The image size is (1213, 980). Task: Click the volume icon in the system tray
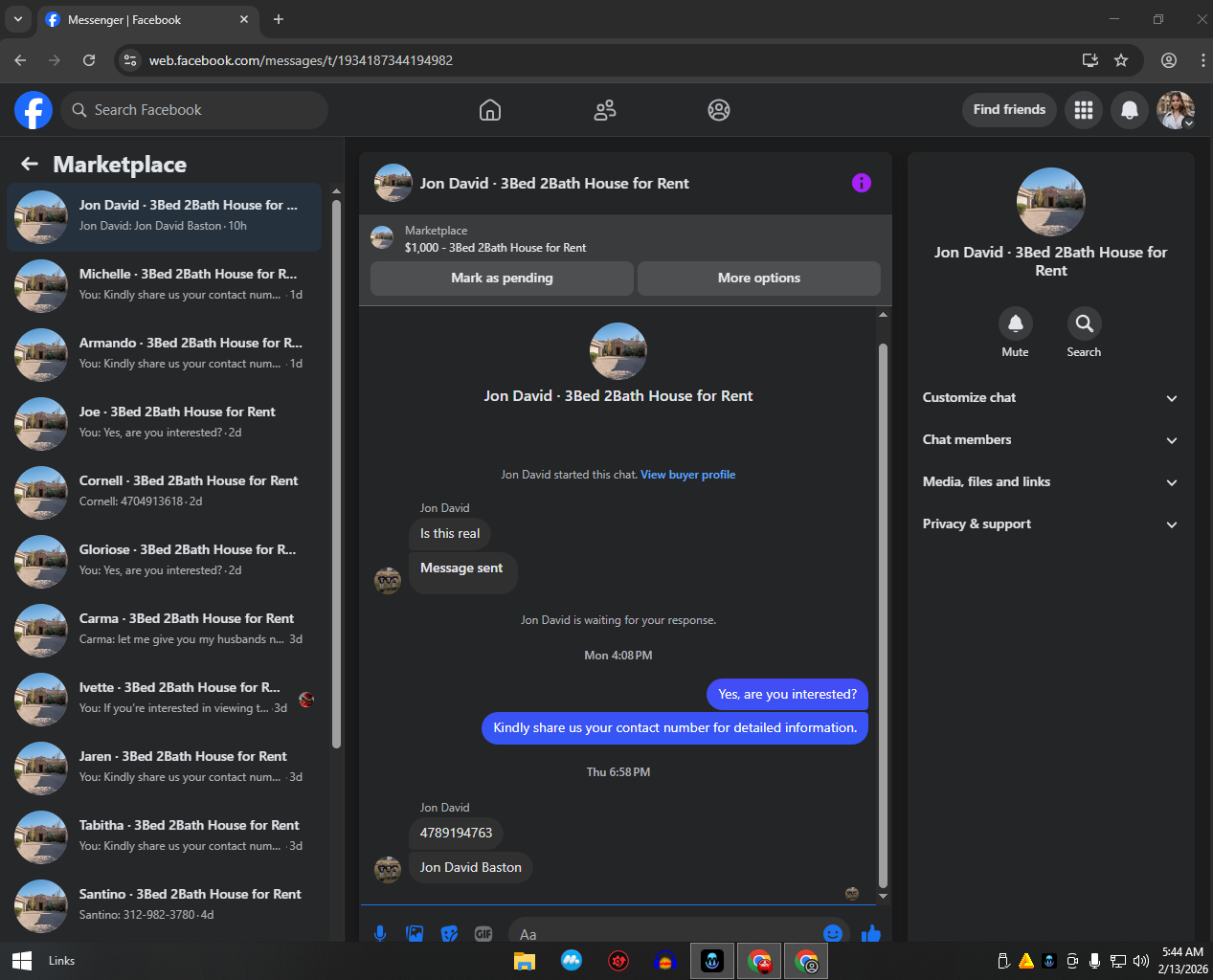pyautogui.click(x=1140, y=961)
